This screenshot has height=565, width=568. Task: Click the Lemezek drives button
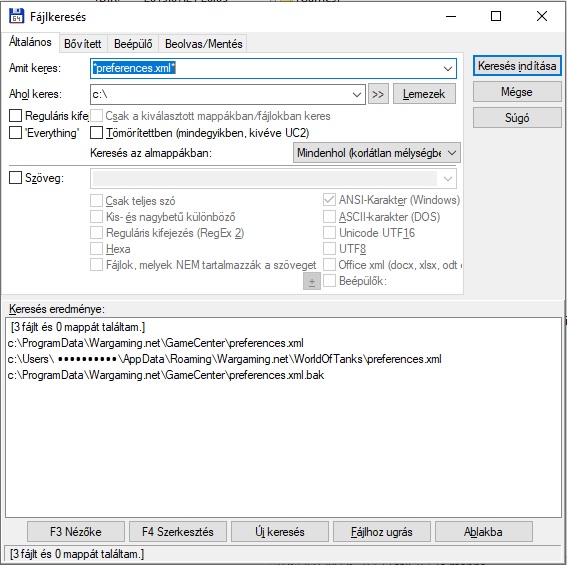click(424, 94)
